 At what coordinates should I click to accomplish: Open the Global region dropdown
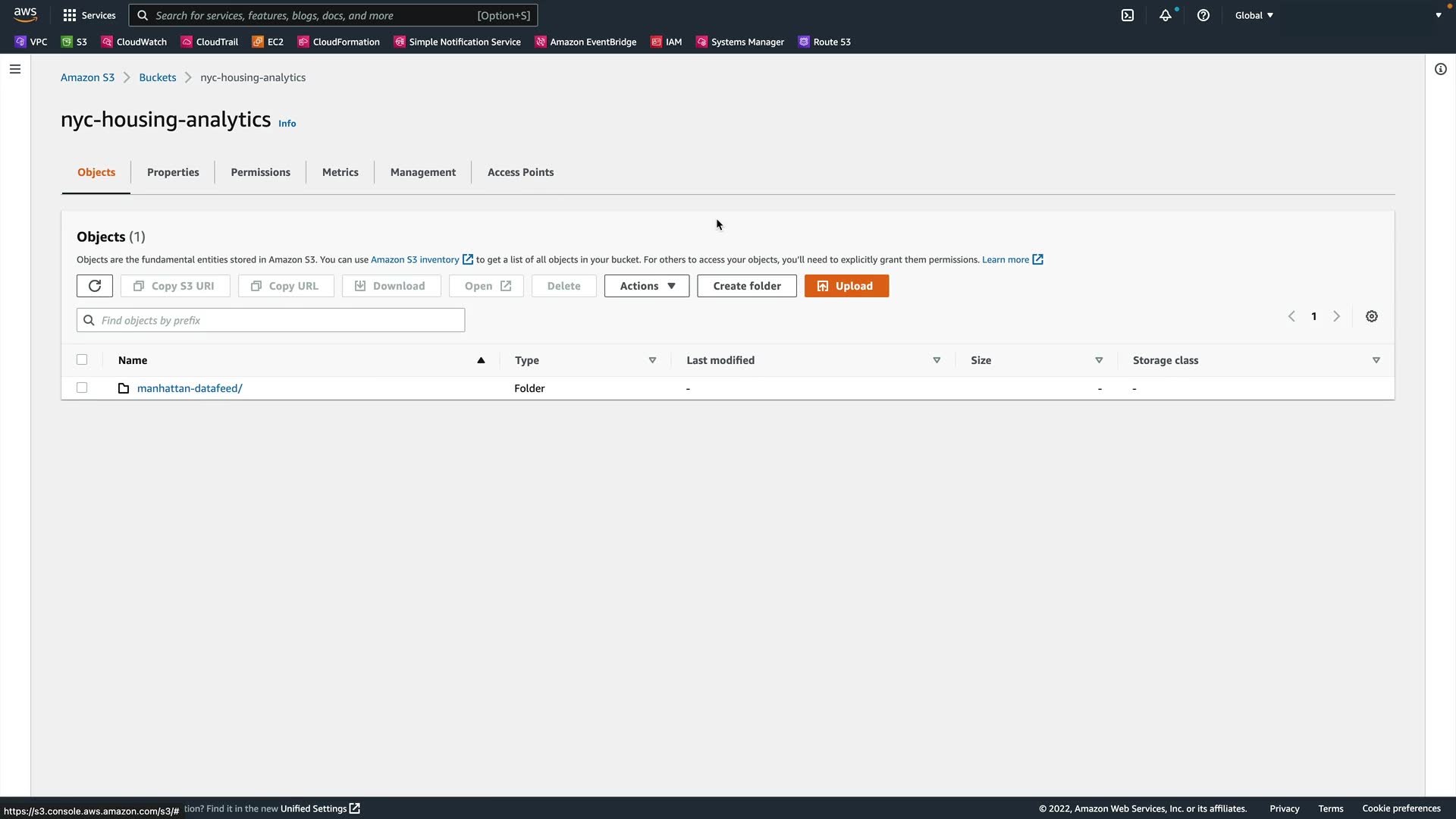1254,15
